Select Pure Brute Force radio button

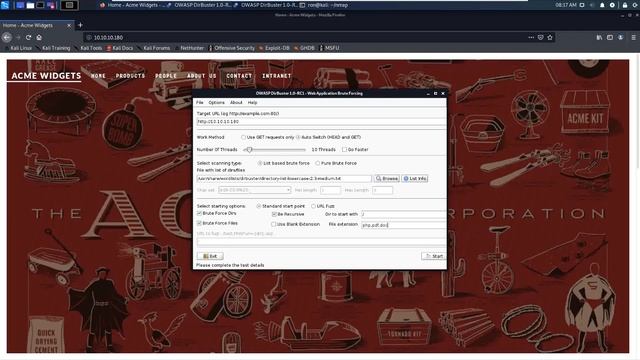pyautogui.click(x=317, y=163)
